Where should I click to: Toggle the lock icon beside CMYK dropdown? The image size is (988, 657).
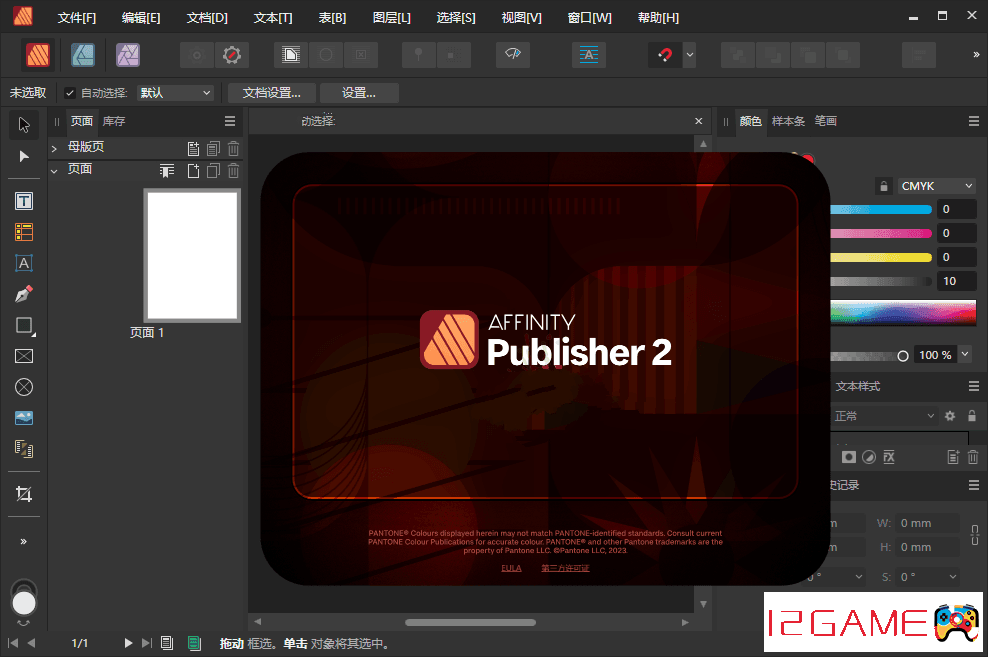pos(883,186)
